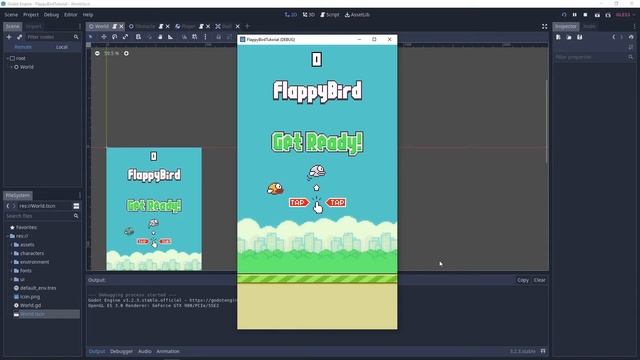Copy the output log text
This screenshot has width=640, height=360.
click(x=523, y=280)
